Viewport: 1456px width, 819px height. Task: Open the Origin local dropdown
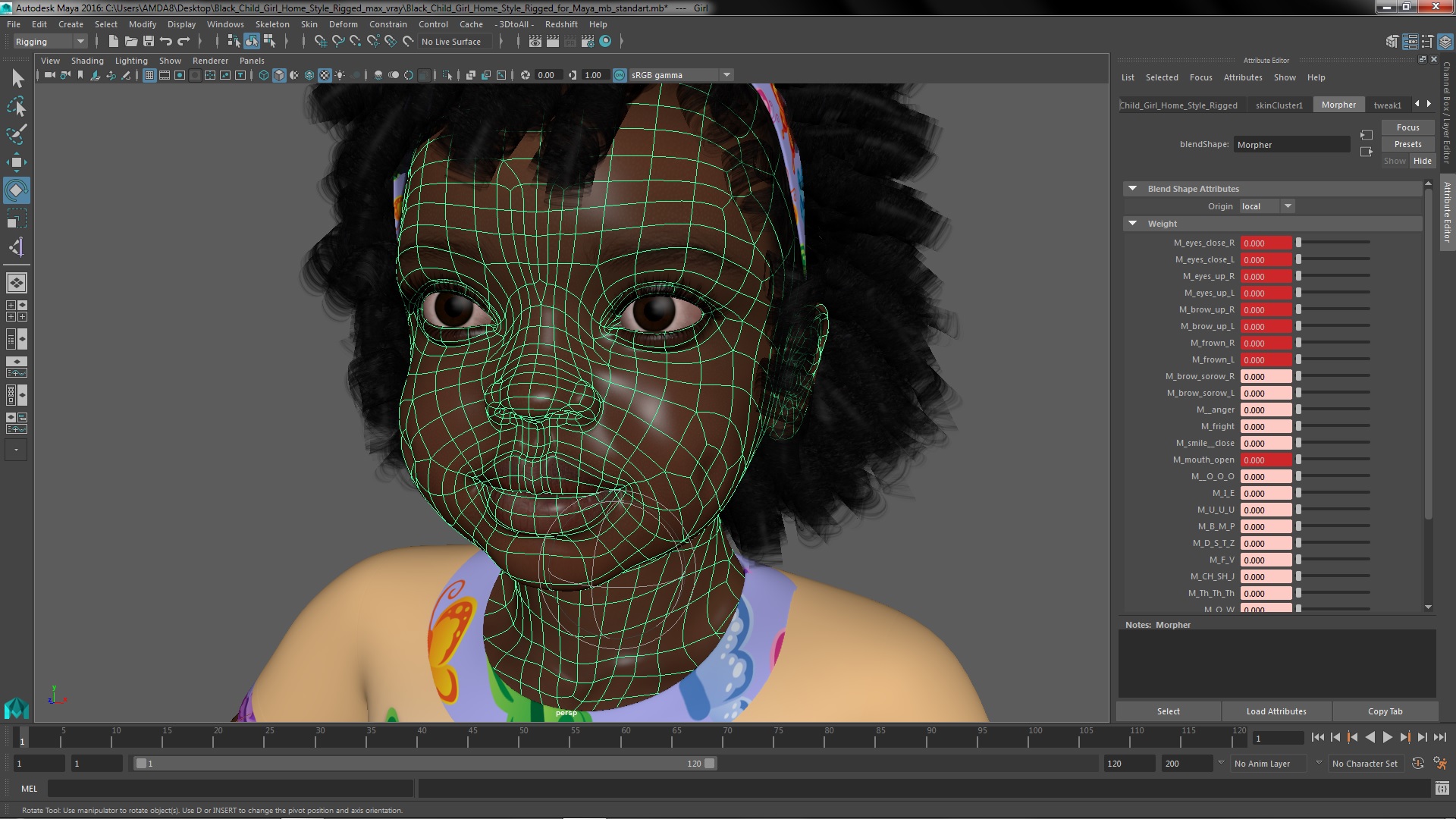tap(1267, 206)
